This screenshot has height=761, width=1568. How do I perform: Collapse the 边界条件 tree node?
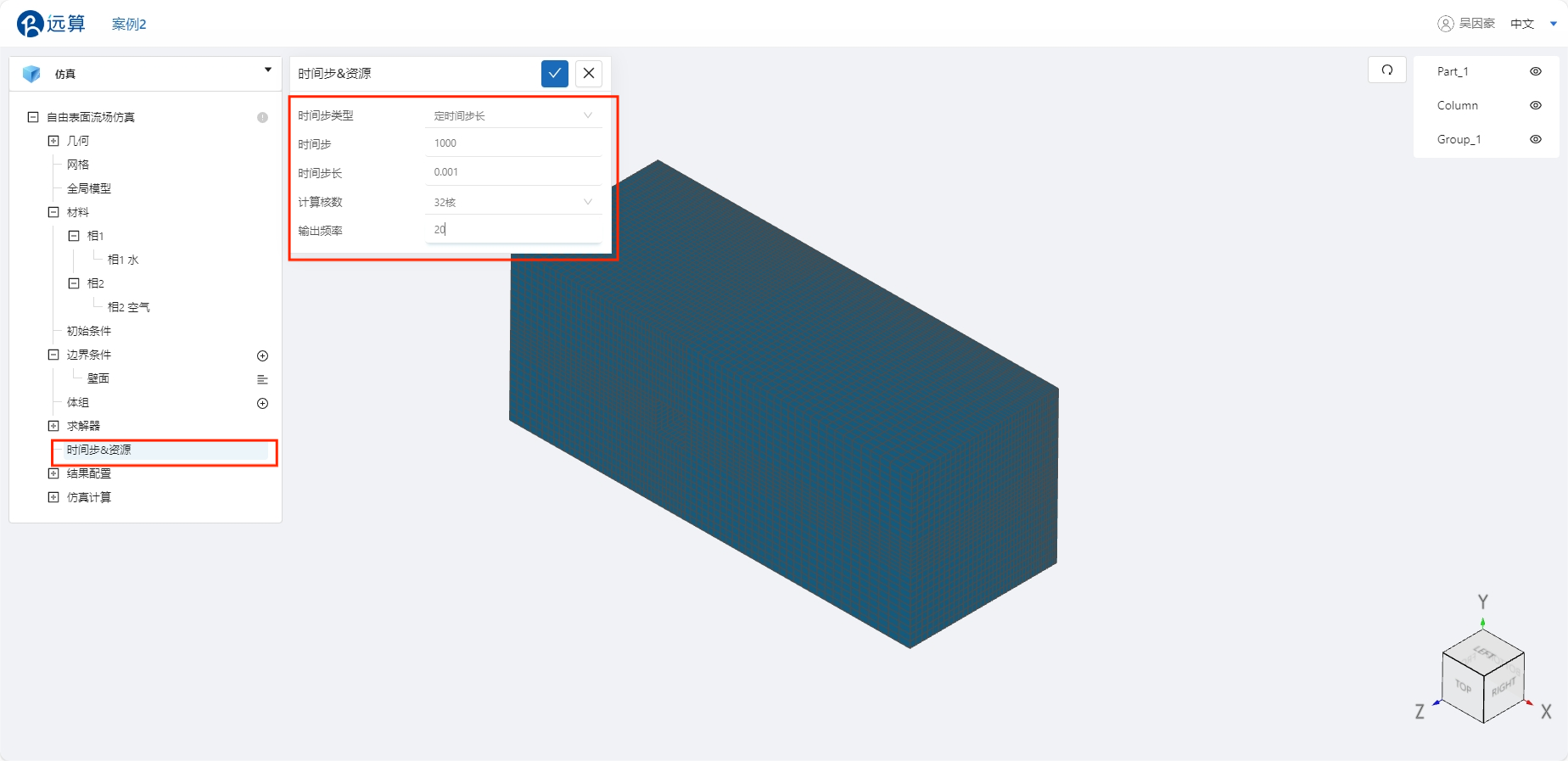pyautogui.click(x=53, y=355)
